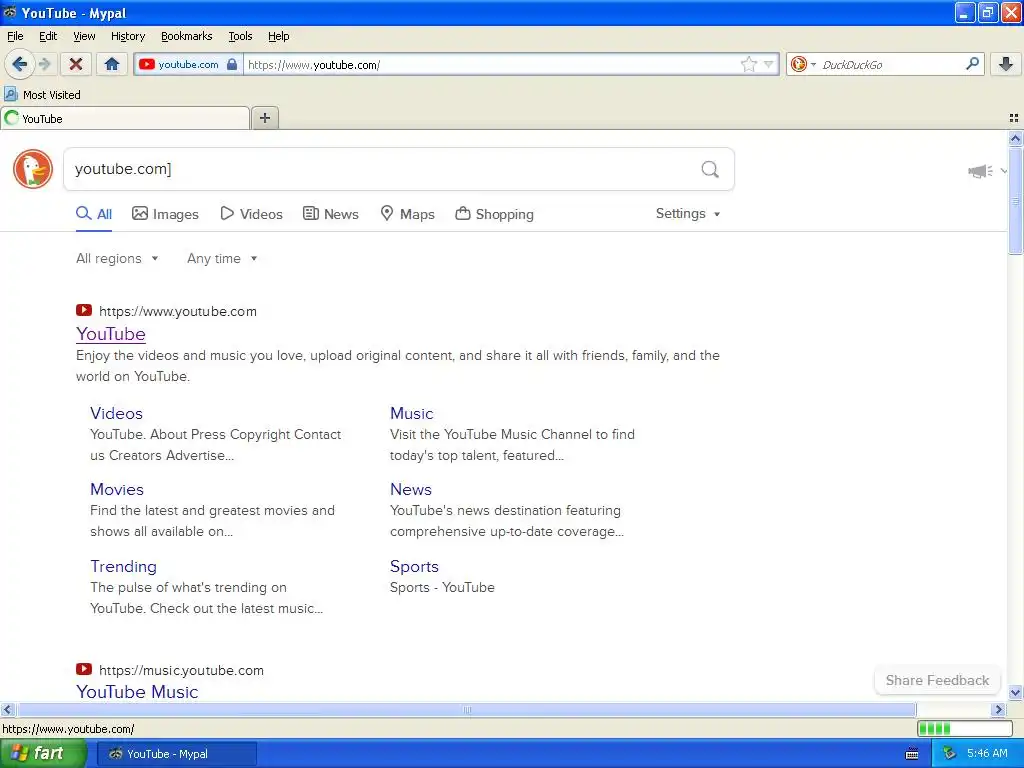Open the DuckDuckGo search engine selector
This screenshot has width=1024, height=768.
[x=803, y=64]
